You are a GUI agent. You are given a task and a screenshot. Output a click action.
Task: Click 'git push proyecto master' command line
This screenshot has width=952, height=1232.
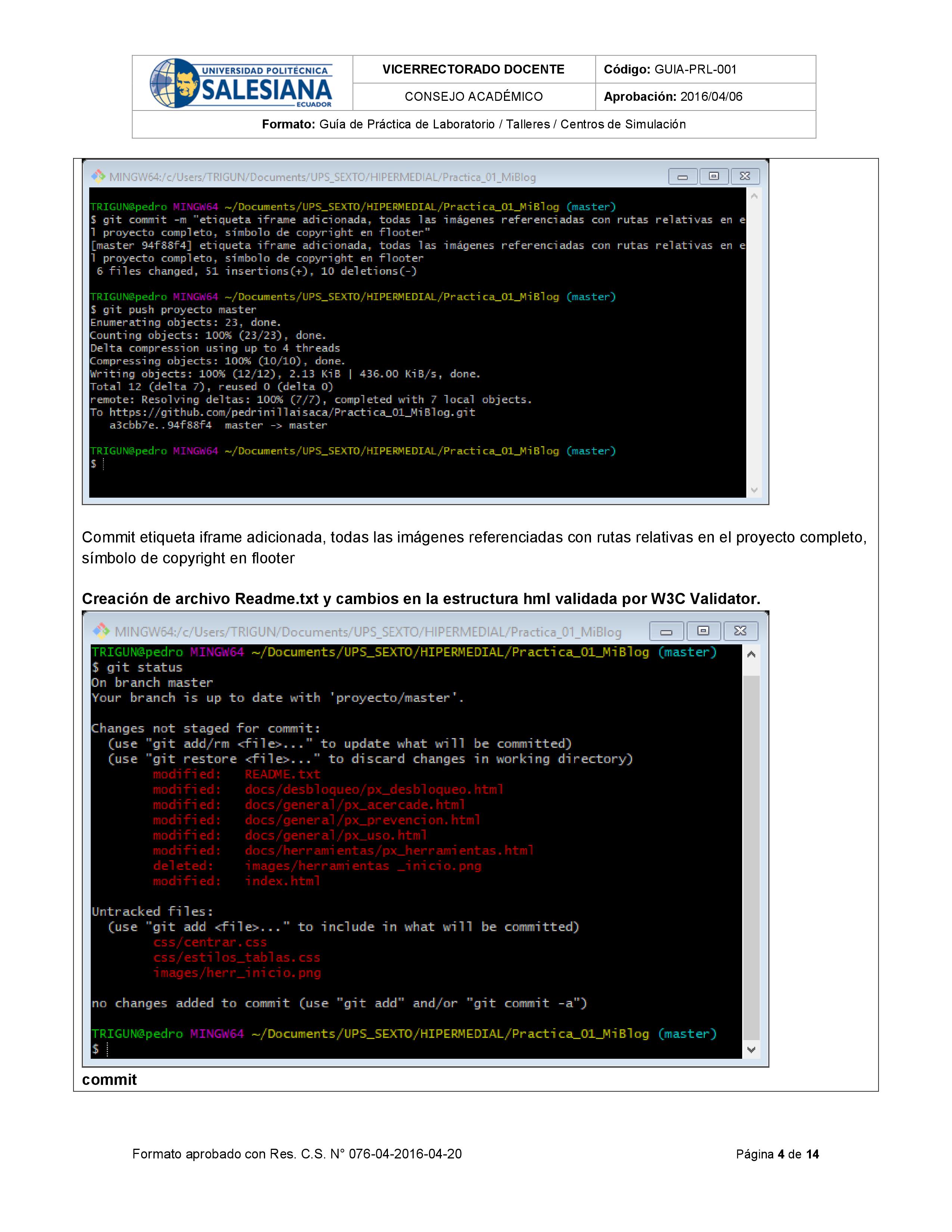(x=173, y=310)
